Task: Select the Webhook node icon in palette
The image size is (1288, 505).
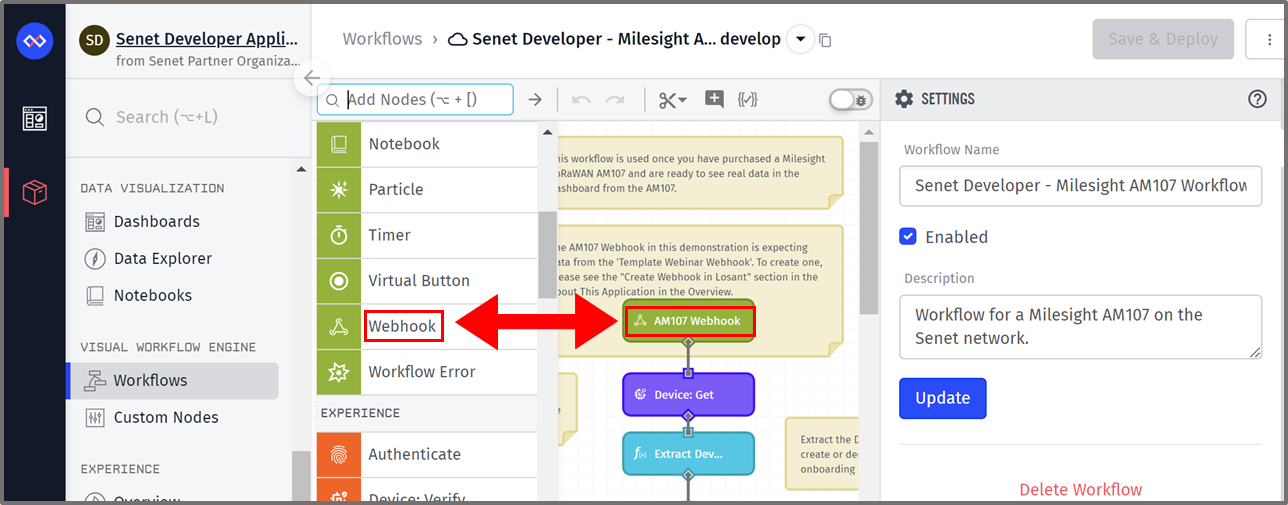Action: (339, 326)
